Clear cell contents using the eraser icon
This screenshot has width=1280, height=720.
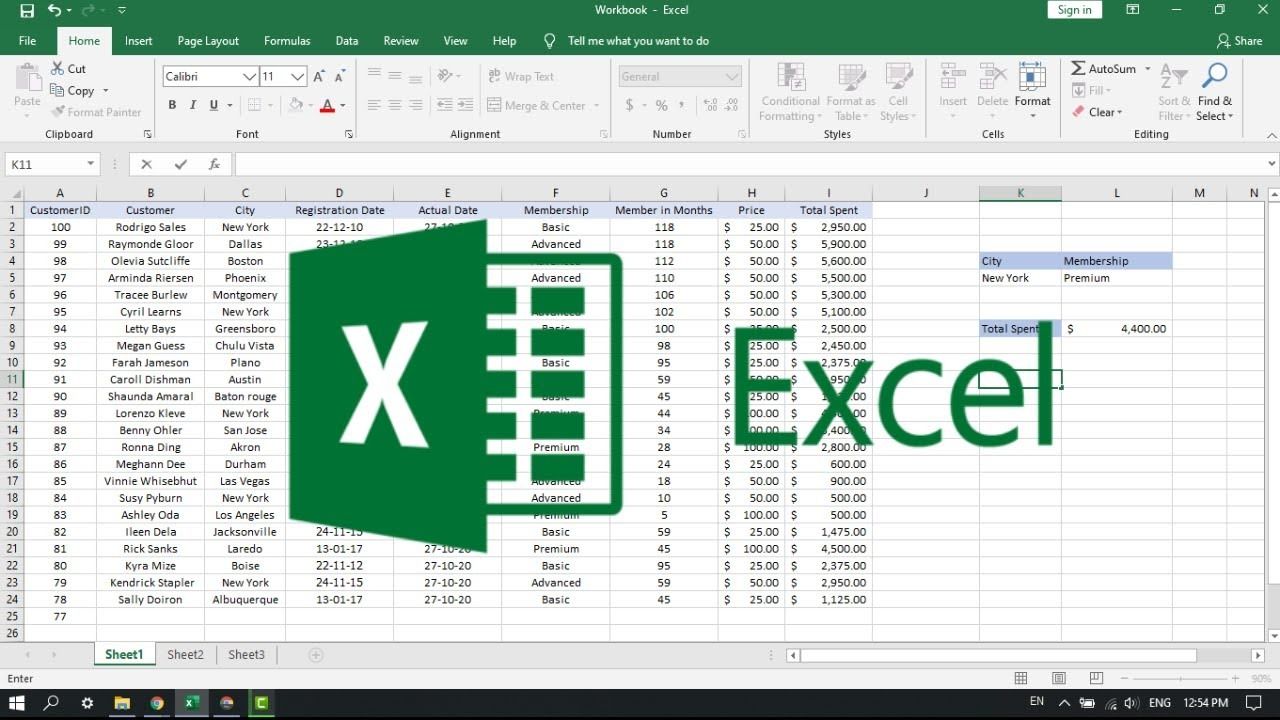1078,112
